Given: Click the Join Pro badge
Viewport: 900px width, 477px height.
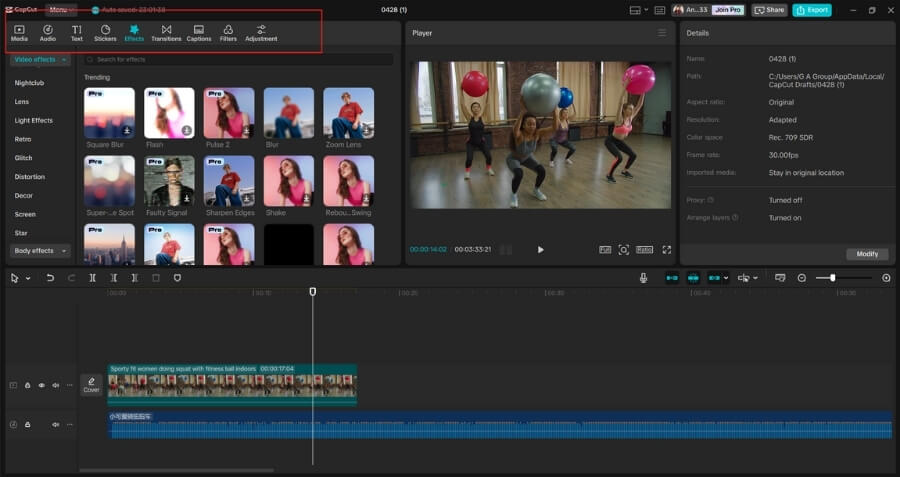Looking at the screenshot, I should 727,10.
